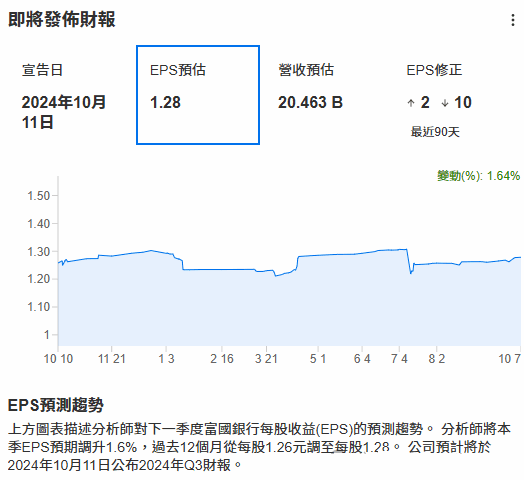The image size is (524, 480).
Task: Click the x-axis date 8 2
Action: [437, 359]
